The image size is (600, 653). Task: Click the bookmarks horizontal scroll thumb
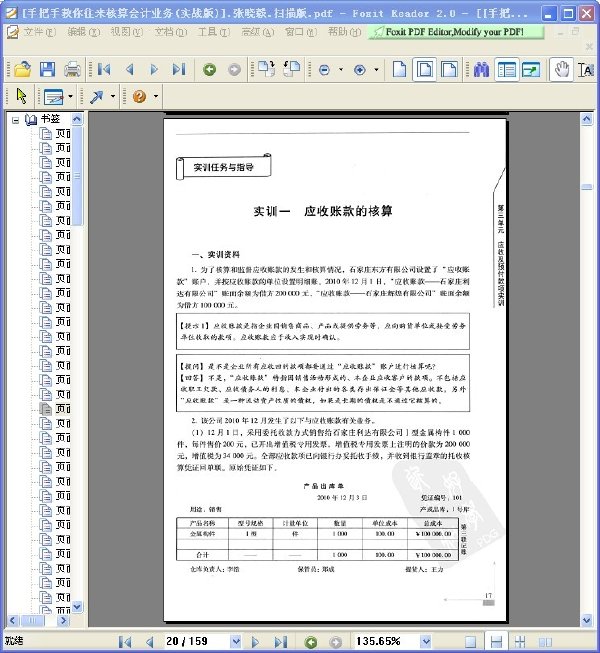click(x=32, y=621)
